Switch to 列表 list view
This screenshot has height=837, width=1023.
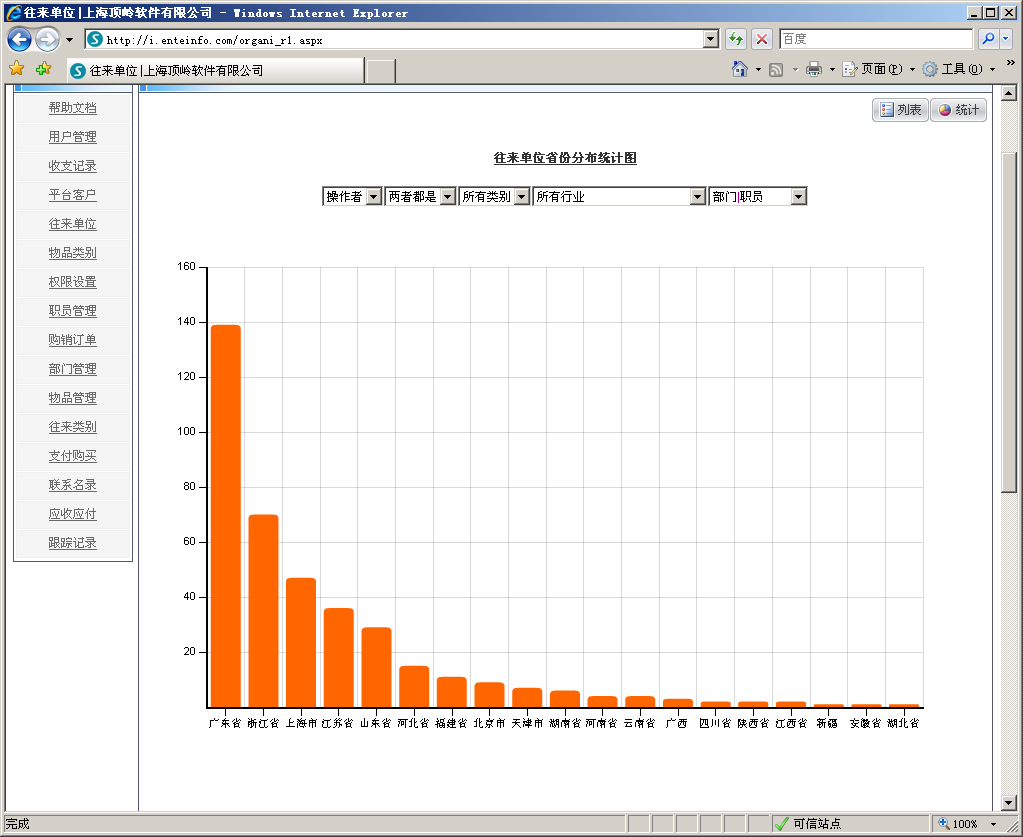900,110
